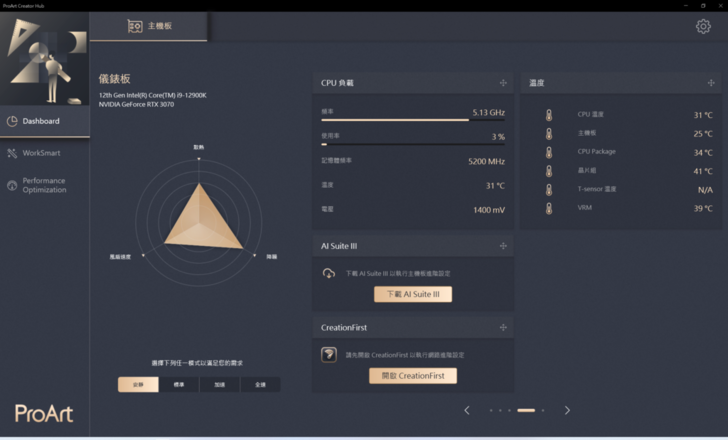This screenshot has width=728, height=440.
Task: Click the AI Suite III panel title
Action: pos(339,246)
